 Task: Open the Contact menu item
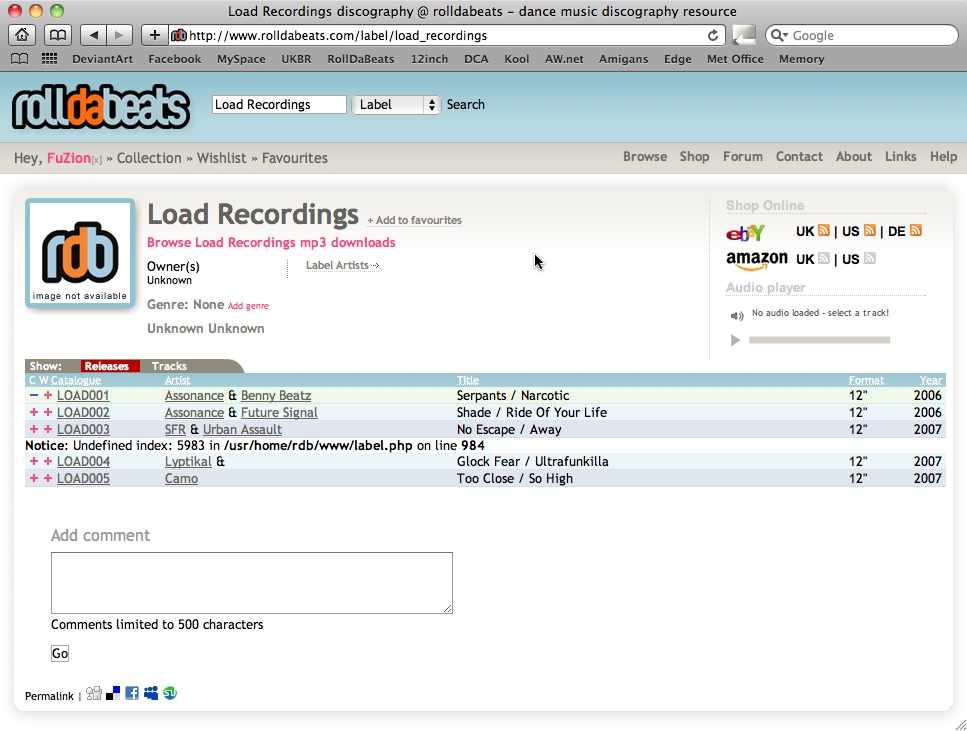coord(799,157)
